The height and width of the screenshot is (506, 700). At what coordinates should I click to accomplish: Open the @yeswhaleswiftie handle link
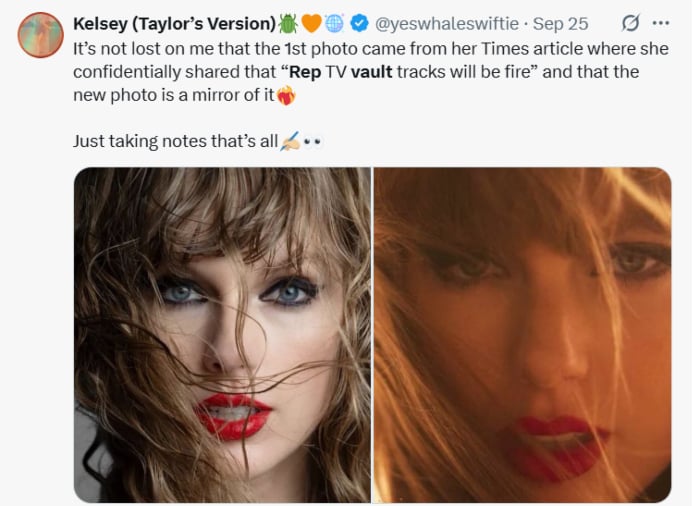(x=446, y=23)
